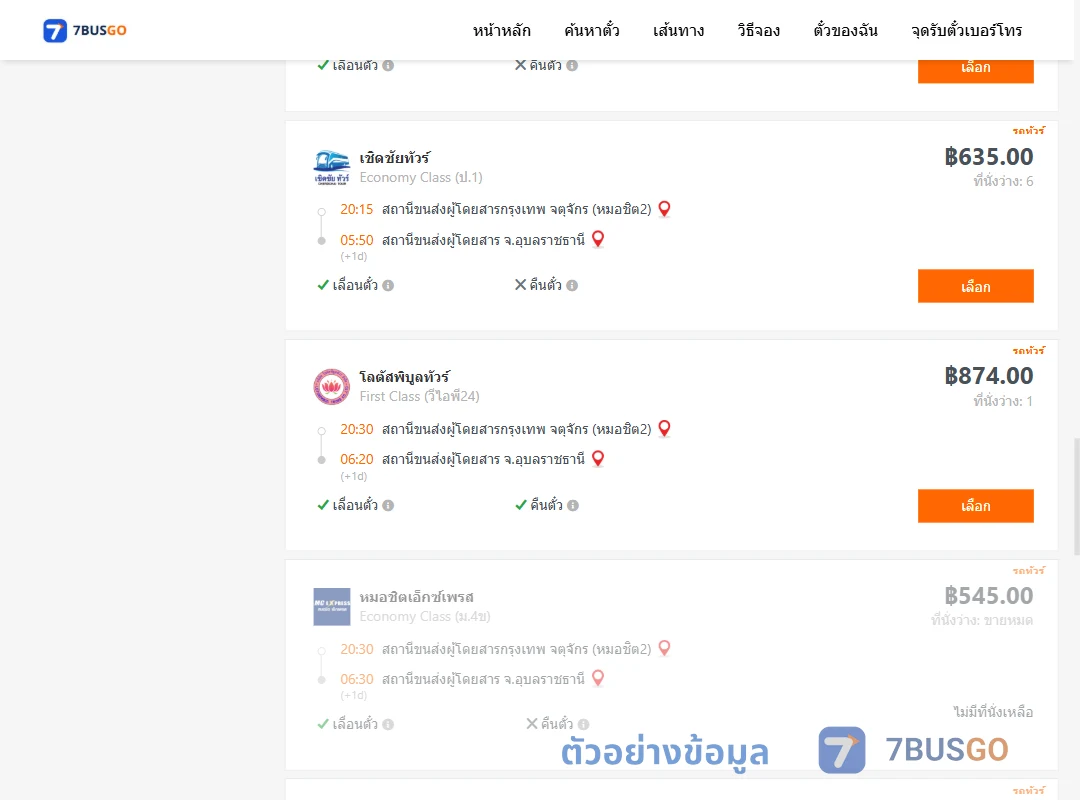The image size is (1080, 800).
Task: Click the page vertical scrollbar thumb
Action: 1077,496
